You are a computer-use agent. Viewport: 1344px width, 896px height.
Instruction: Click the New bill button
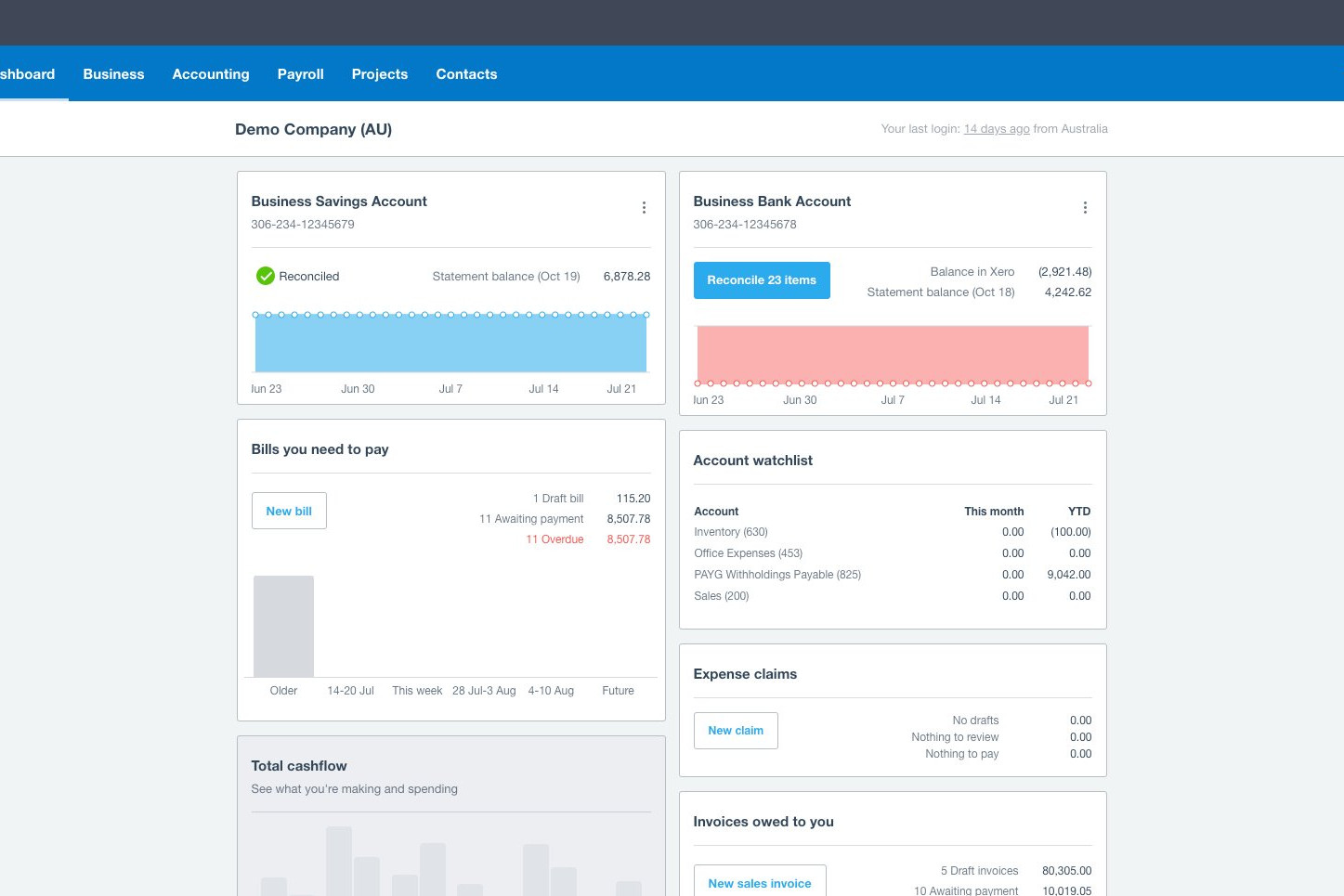pyautogui.click(x=289, y=511)
